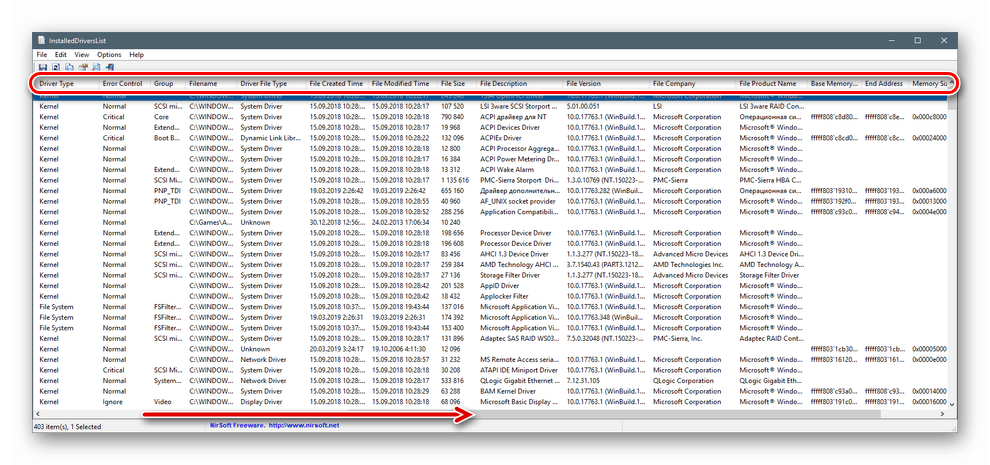Sort by the Group column header
Viewport: 990px width, 465px height.
[x=167, y=83]
